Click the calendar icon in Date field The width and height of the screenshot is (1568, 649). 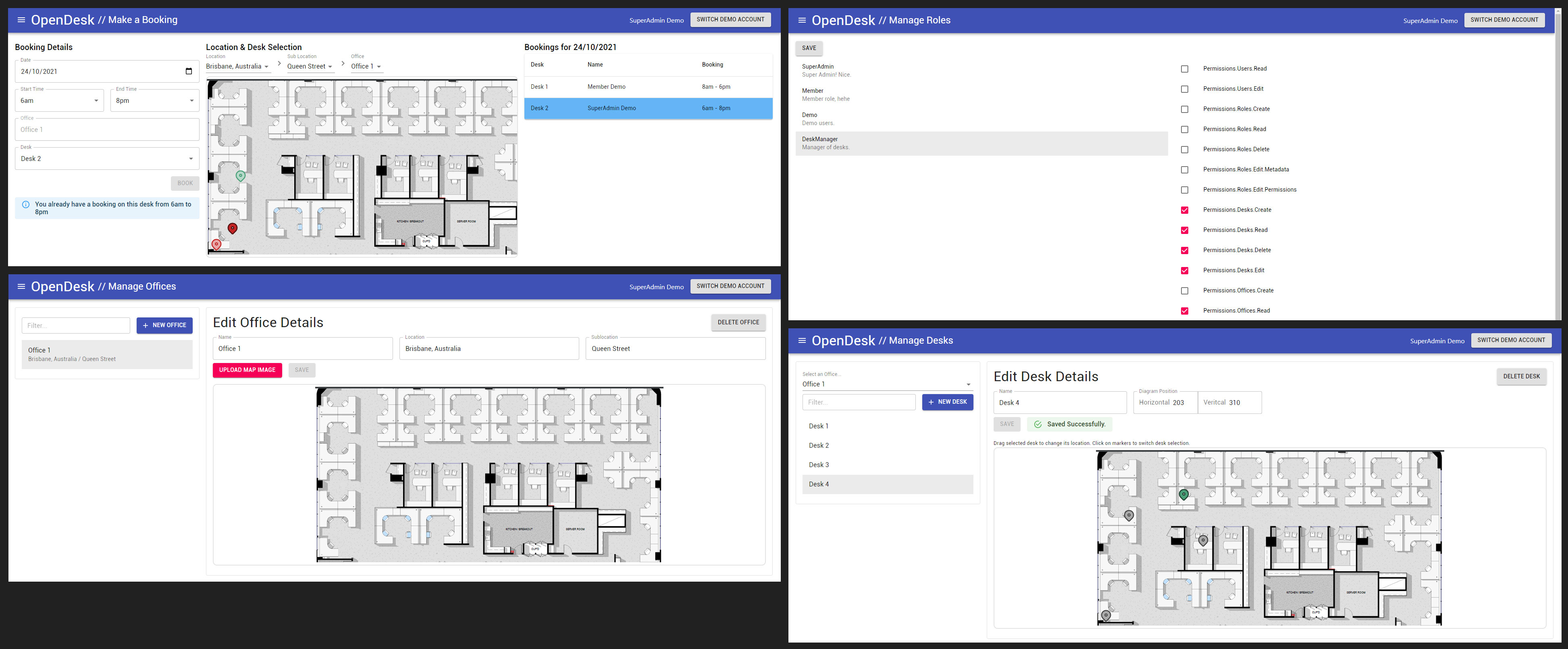(x=189, y=71)
